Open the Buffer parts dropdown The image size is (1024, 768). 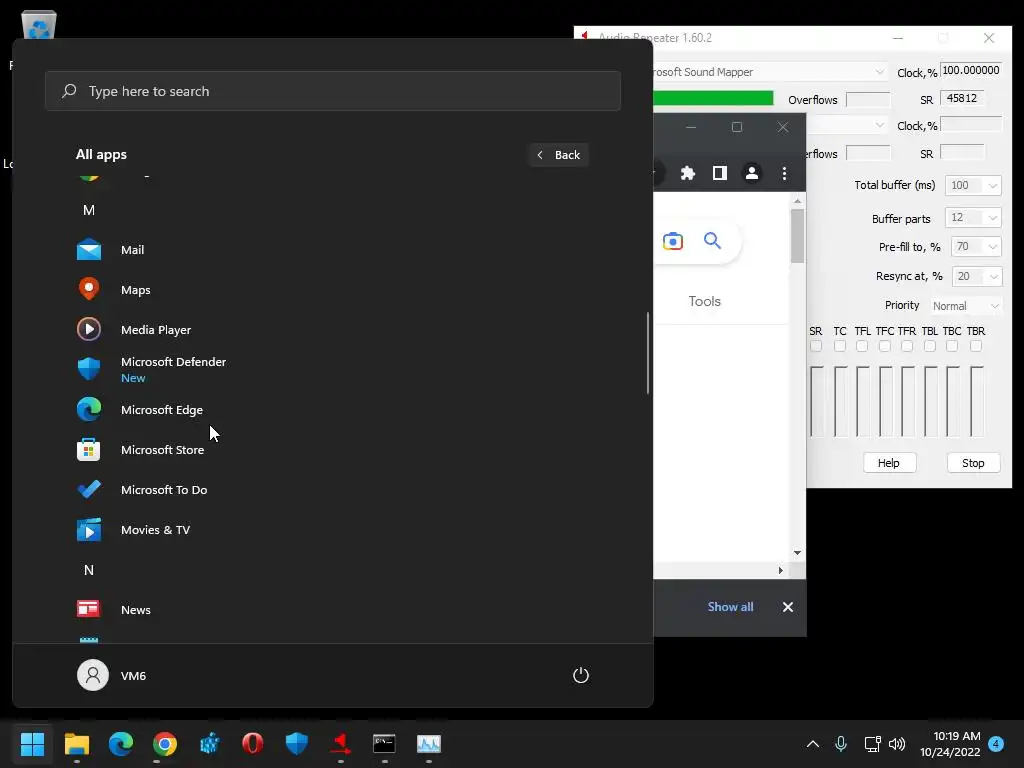(x=973, y=217)
